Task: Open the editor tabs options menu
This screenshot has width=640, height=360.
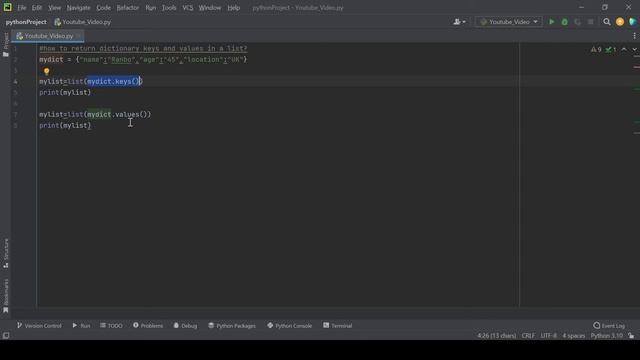Action: click(x=634, y=36)
